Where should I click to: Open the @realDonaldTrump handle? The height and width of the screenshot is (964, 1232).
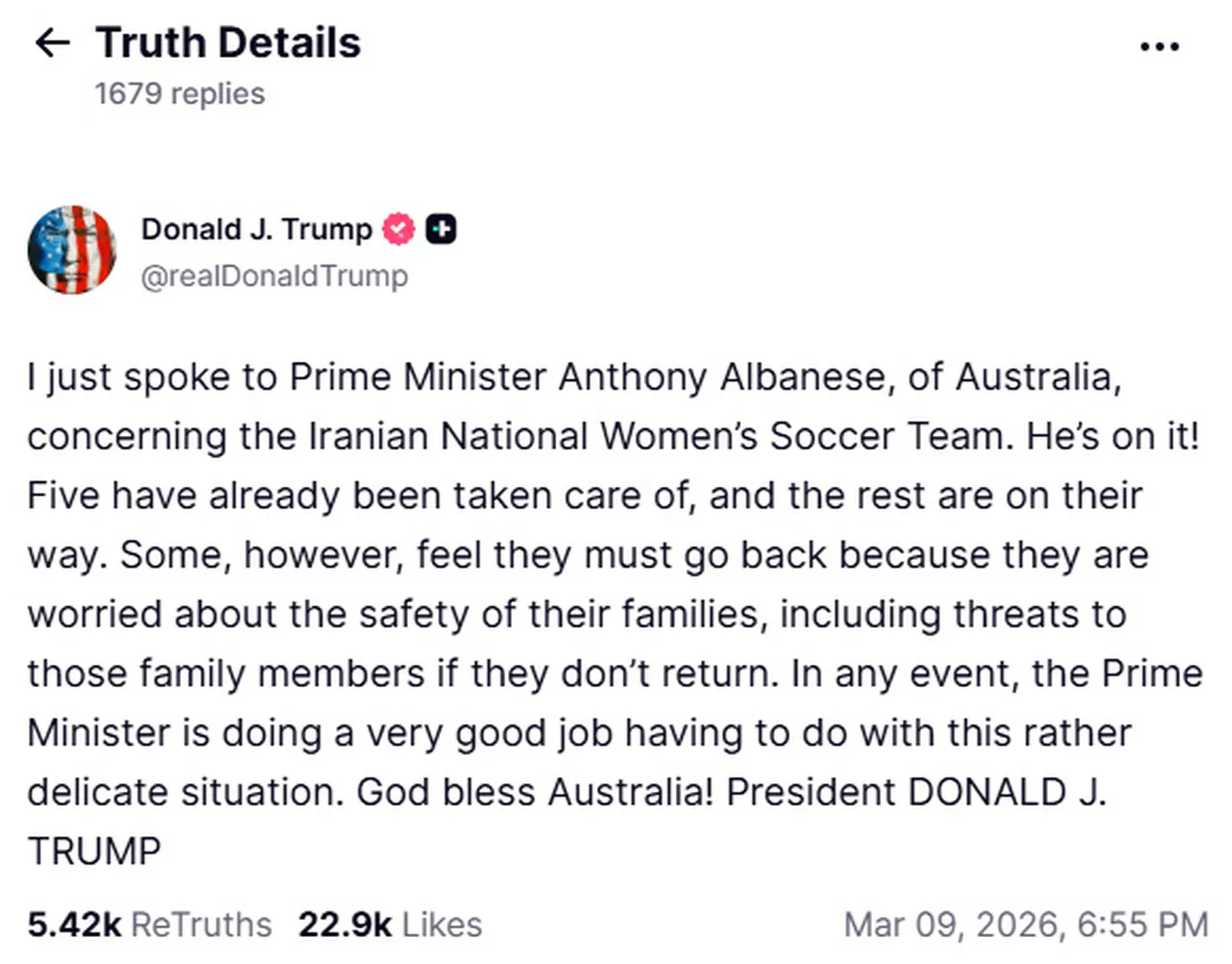[x=274, y=276]
